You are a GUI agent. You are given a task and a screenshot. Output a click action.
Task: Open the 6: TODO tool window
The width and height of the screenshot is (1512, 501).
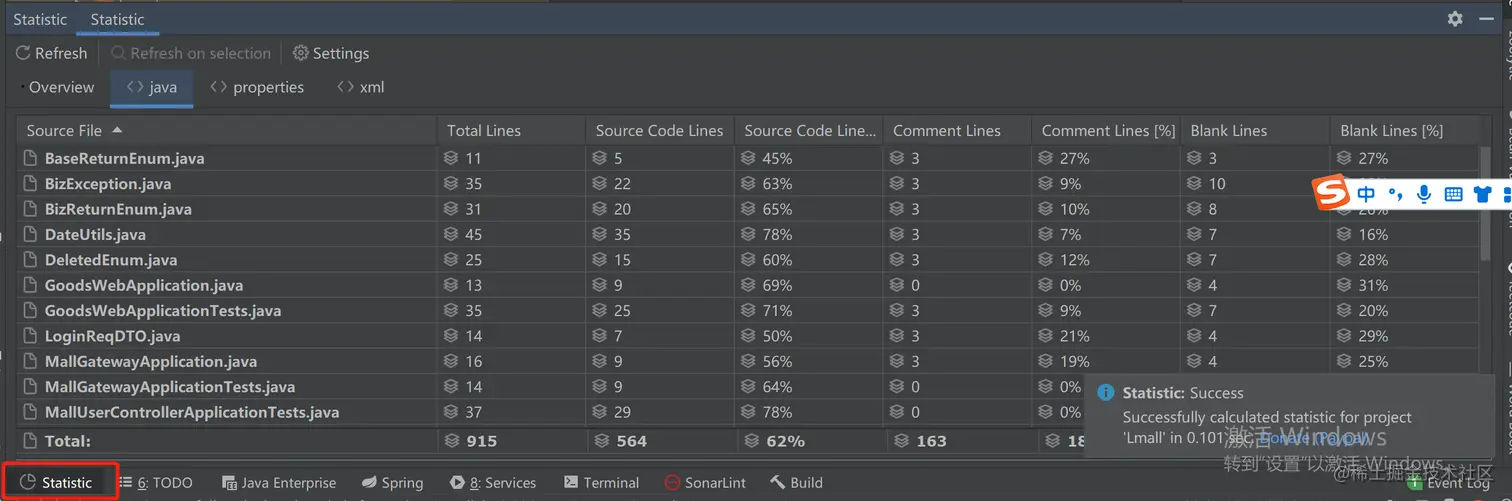click(156, 482)
